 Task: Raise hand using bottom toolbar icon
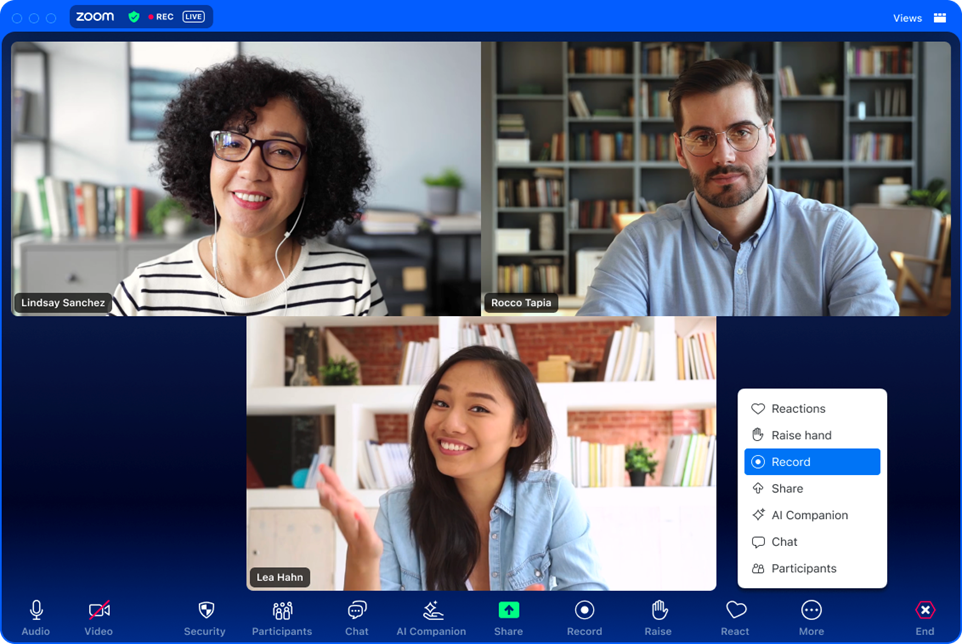coord(658,610)
